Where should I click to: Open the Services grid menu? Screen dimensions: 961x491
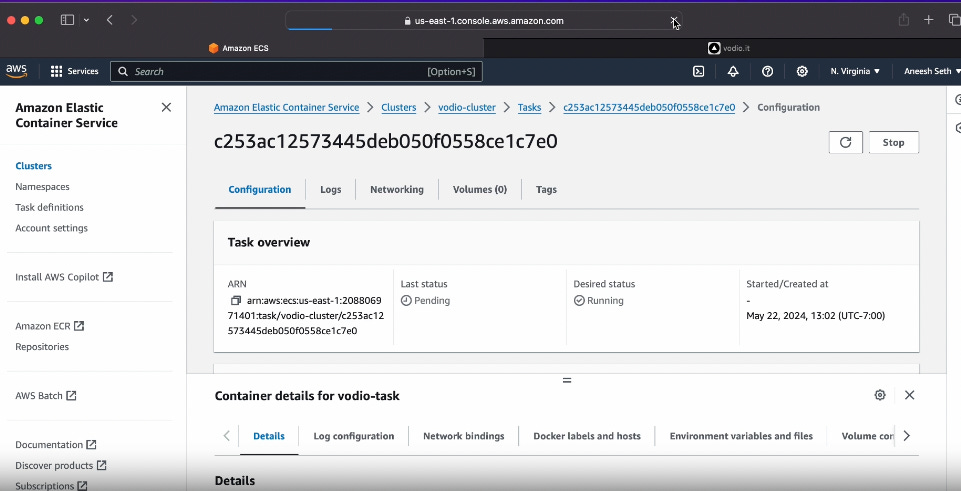(74, 71)
